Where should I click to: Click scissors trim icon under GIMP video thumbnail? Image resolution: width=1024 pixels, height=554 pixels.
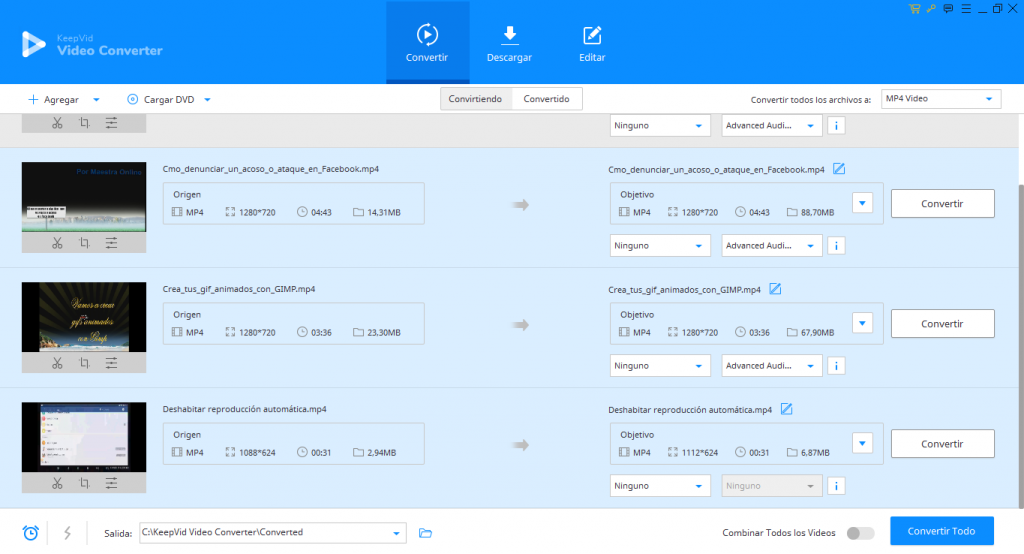click(x=57, y=363)
